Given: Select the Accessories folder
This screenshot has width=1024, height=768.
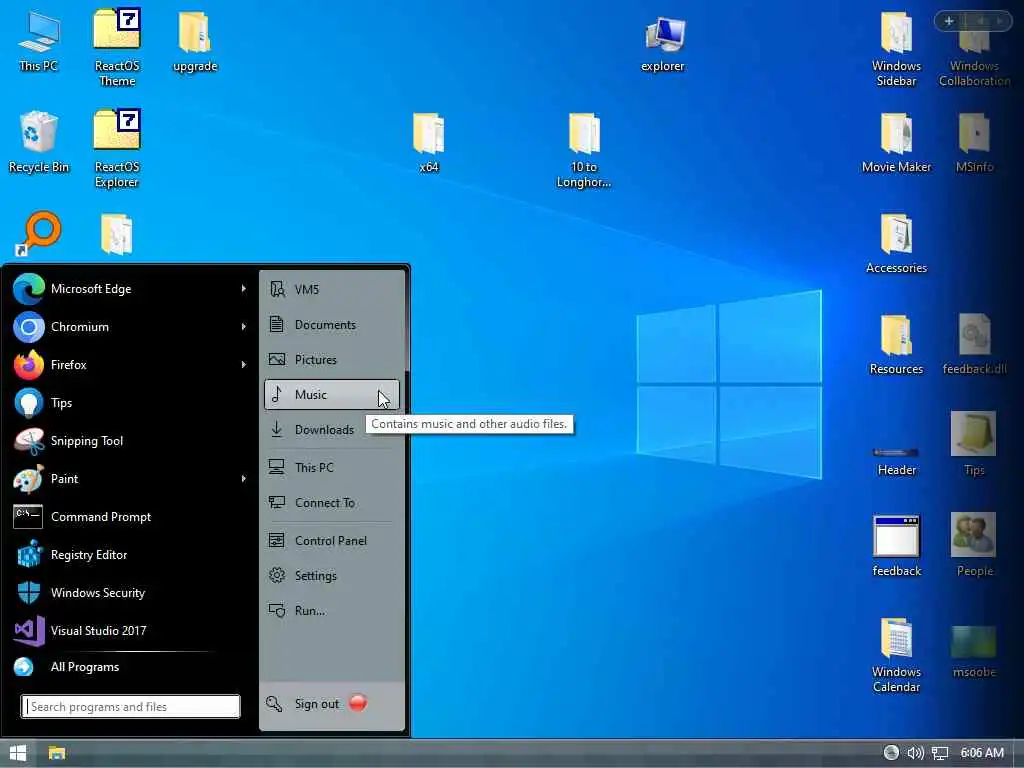Looking at the screenshot, I should coord(896,244).
